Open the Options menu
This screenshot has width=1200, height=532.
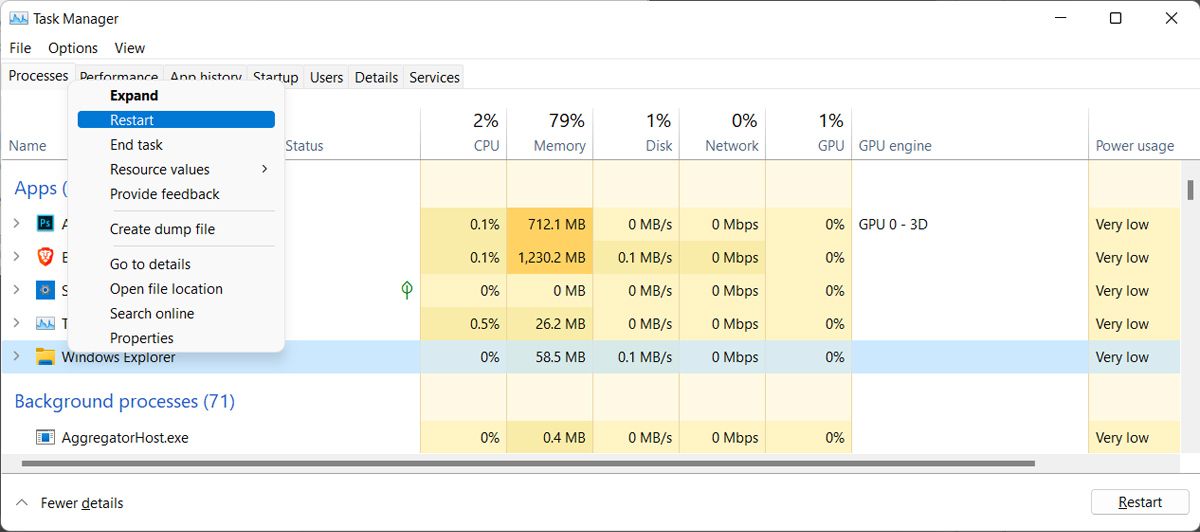[x=73, y=48]
